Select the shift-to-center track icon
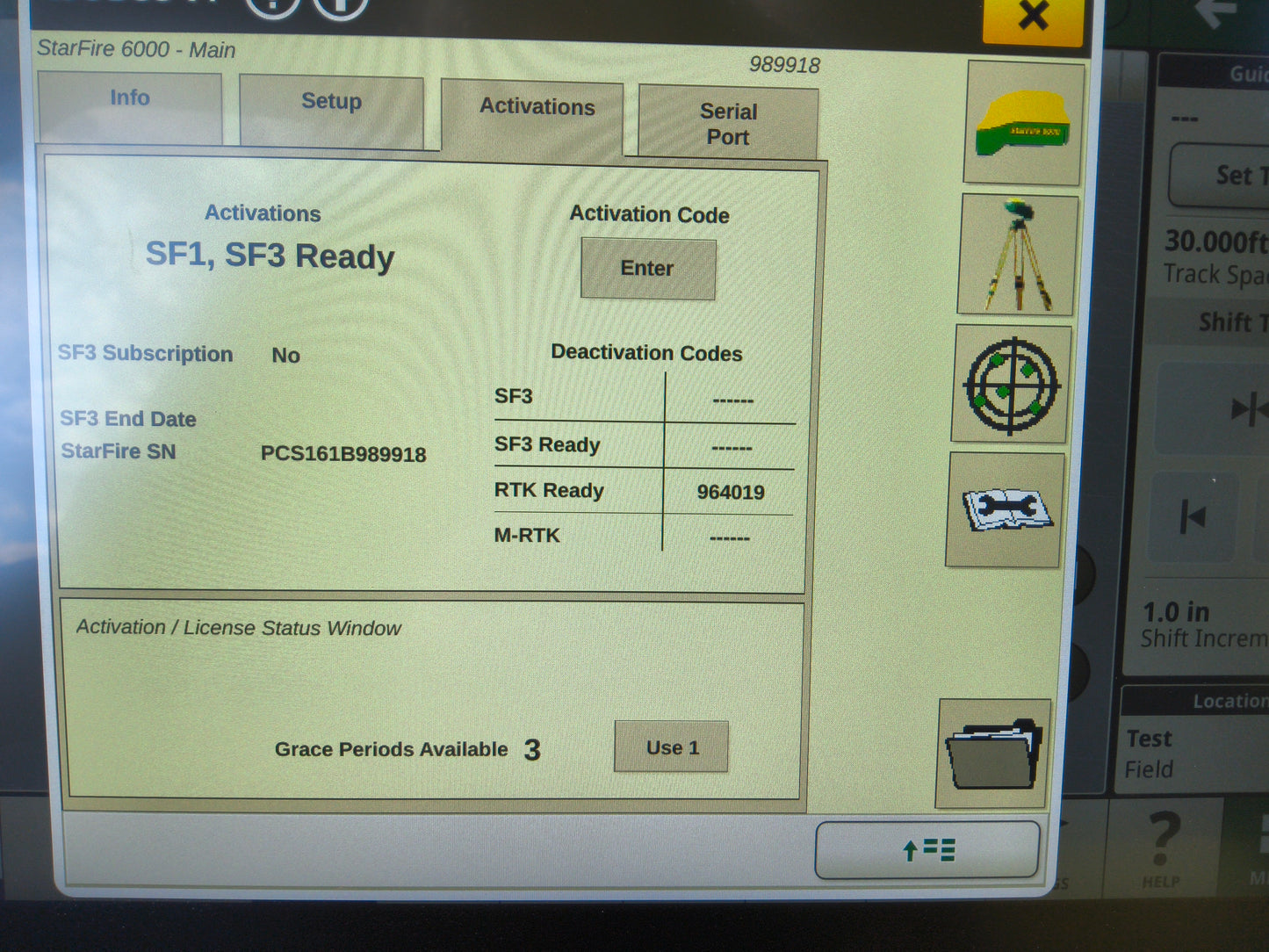Screen dimensions: 1269x952 tap(1251, 408)
